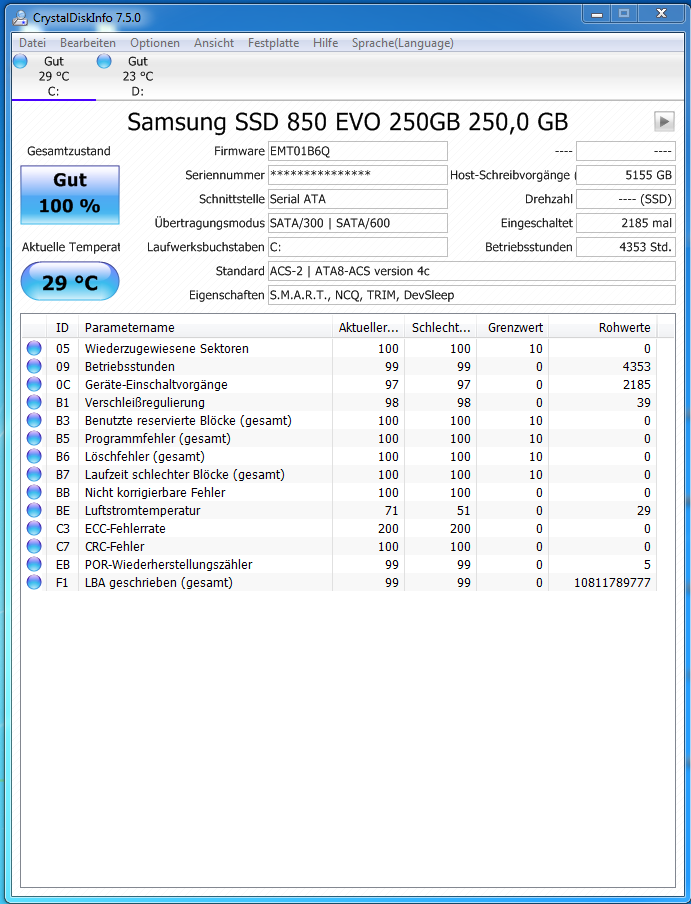Click the CrystalDiskInfo title bar app icon
Image resolution: width=691 pixels, height=904 pixels.
tap(20, 18)
